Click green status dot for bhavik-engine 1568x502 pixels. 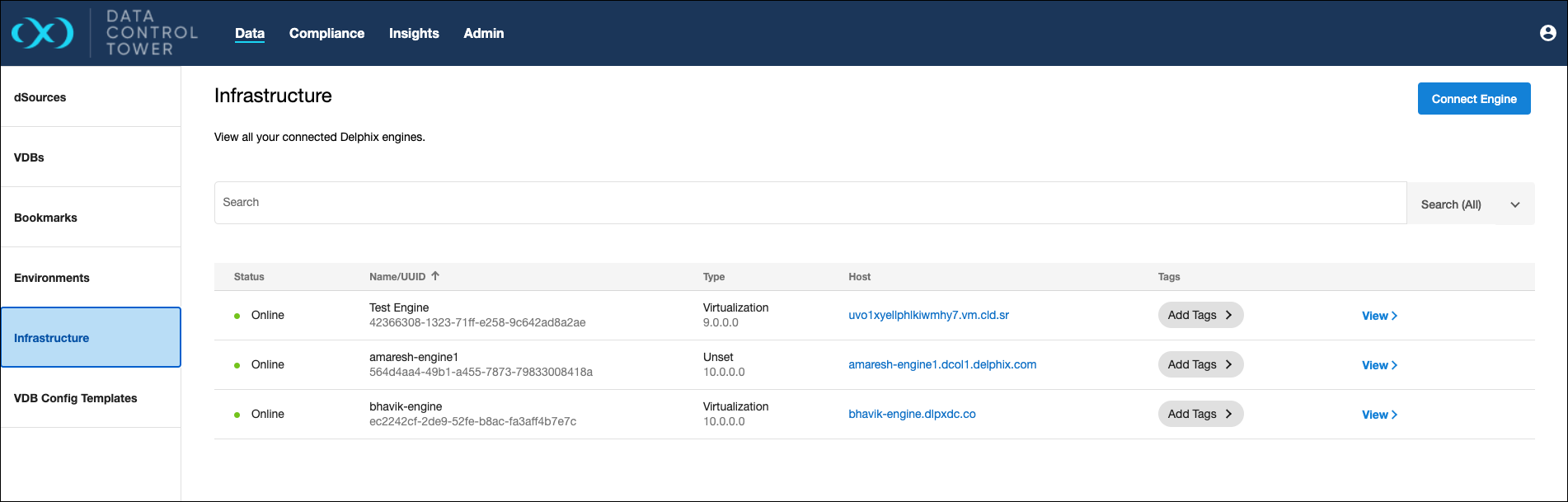tap(237, 415)
